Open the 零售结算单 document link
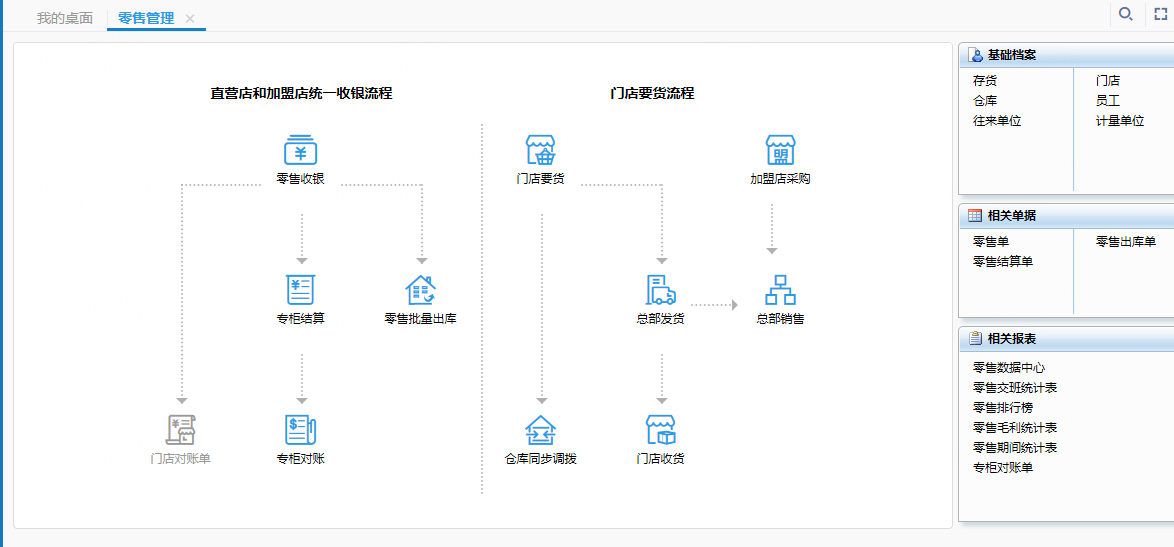Image resolution: width=1174 pixels, height=547 pixels. [x=1003, y=261]
